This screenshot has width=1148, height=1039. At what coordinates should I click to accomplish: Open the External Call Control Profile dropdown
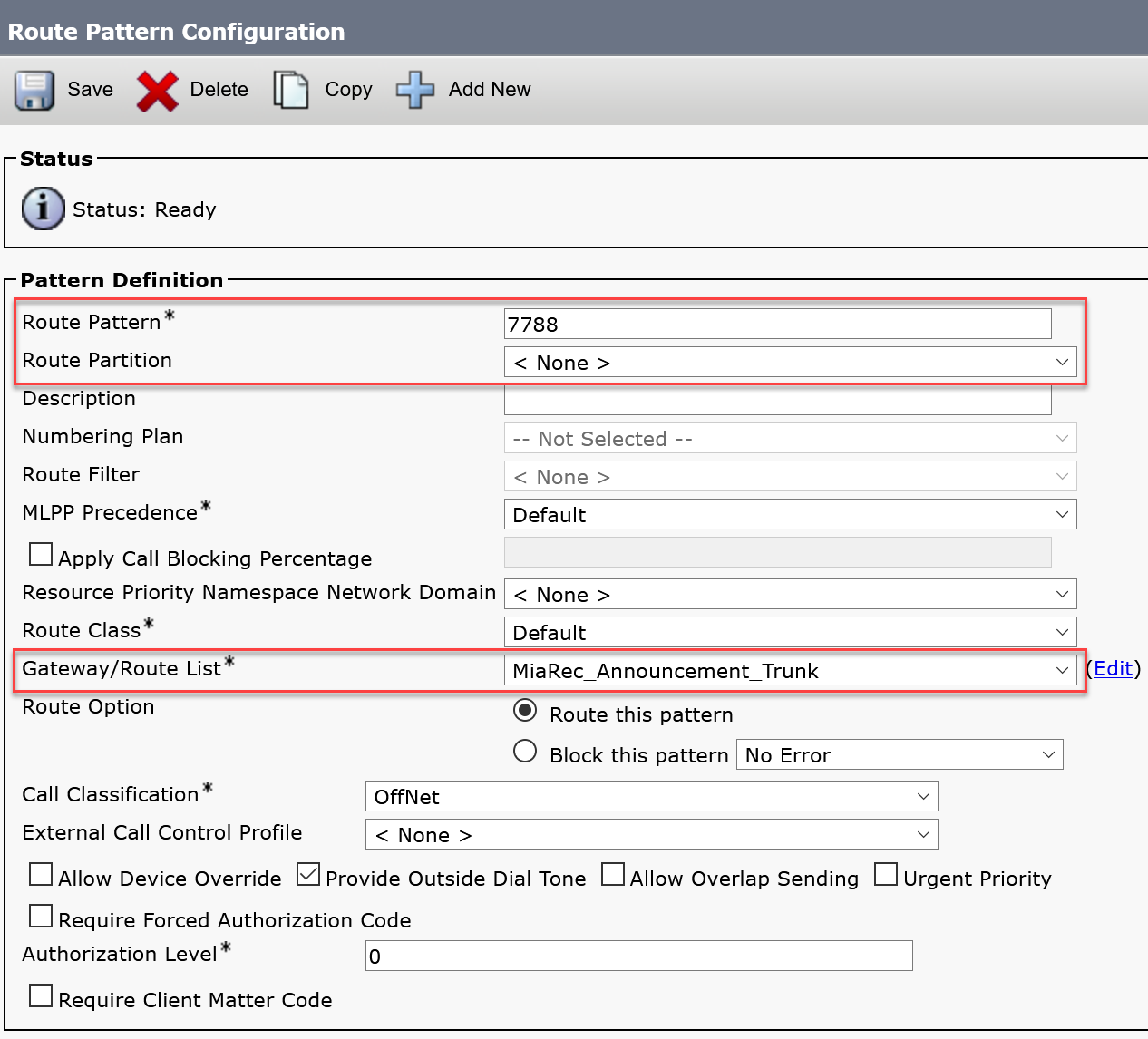click(x=651, y=834)
